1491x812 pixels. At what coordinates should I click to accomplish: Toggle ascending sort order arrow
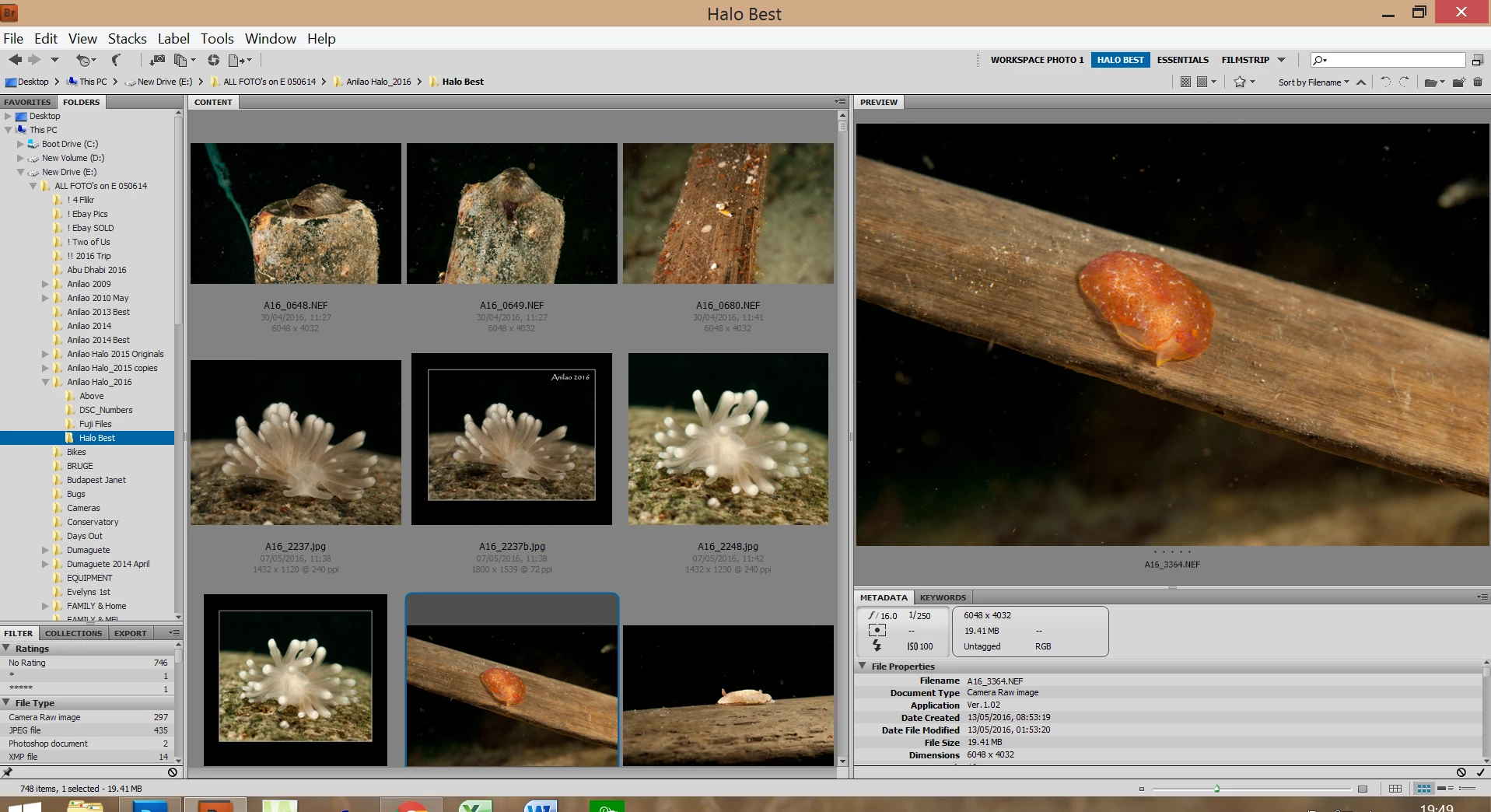coord(1361,82)
